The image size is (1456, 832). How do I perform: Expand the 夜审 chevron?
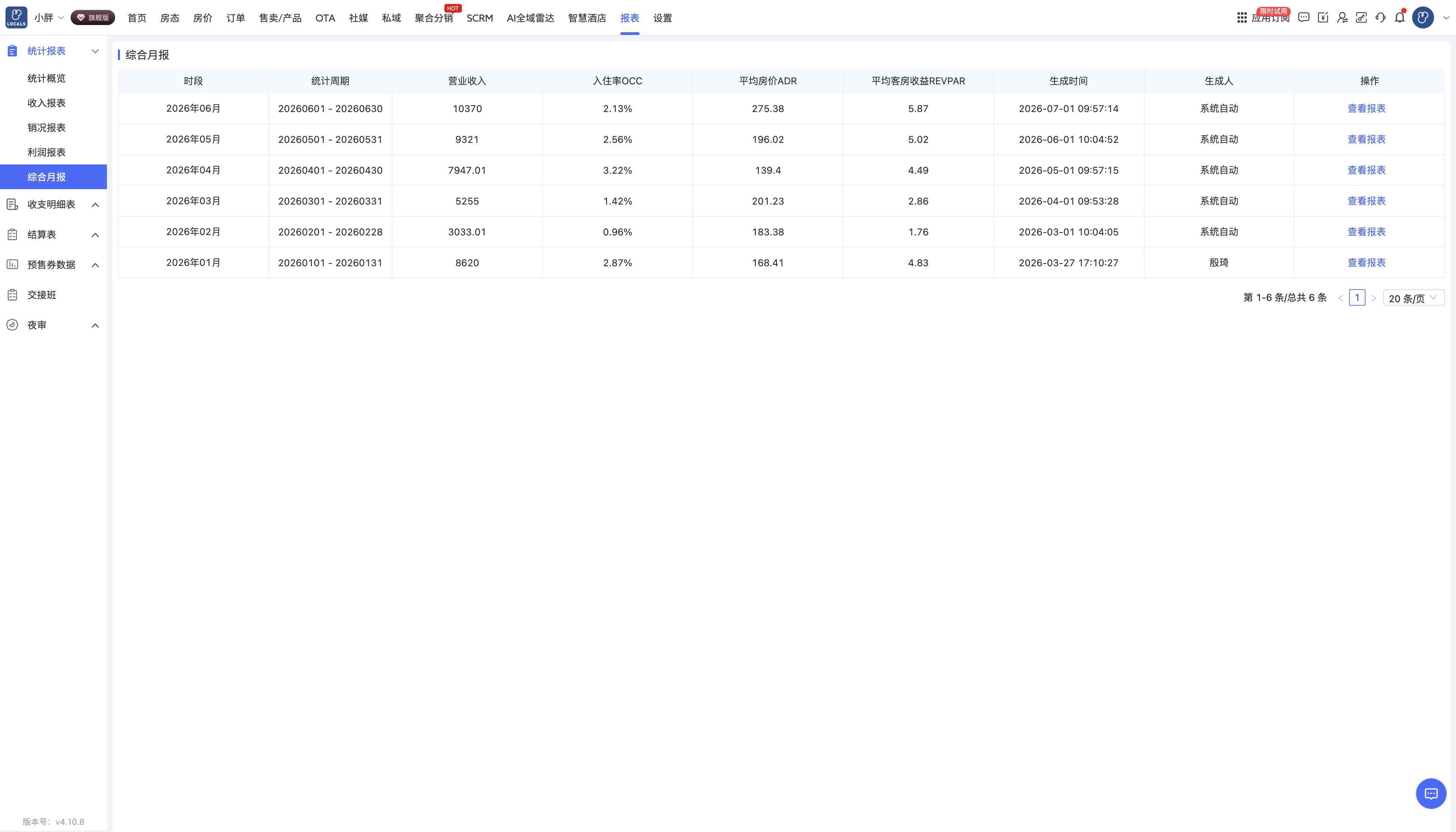95,326
